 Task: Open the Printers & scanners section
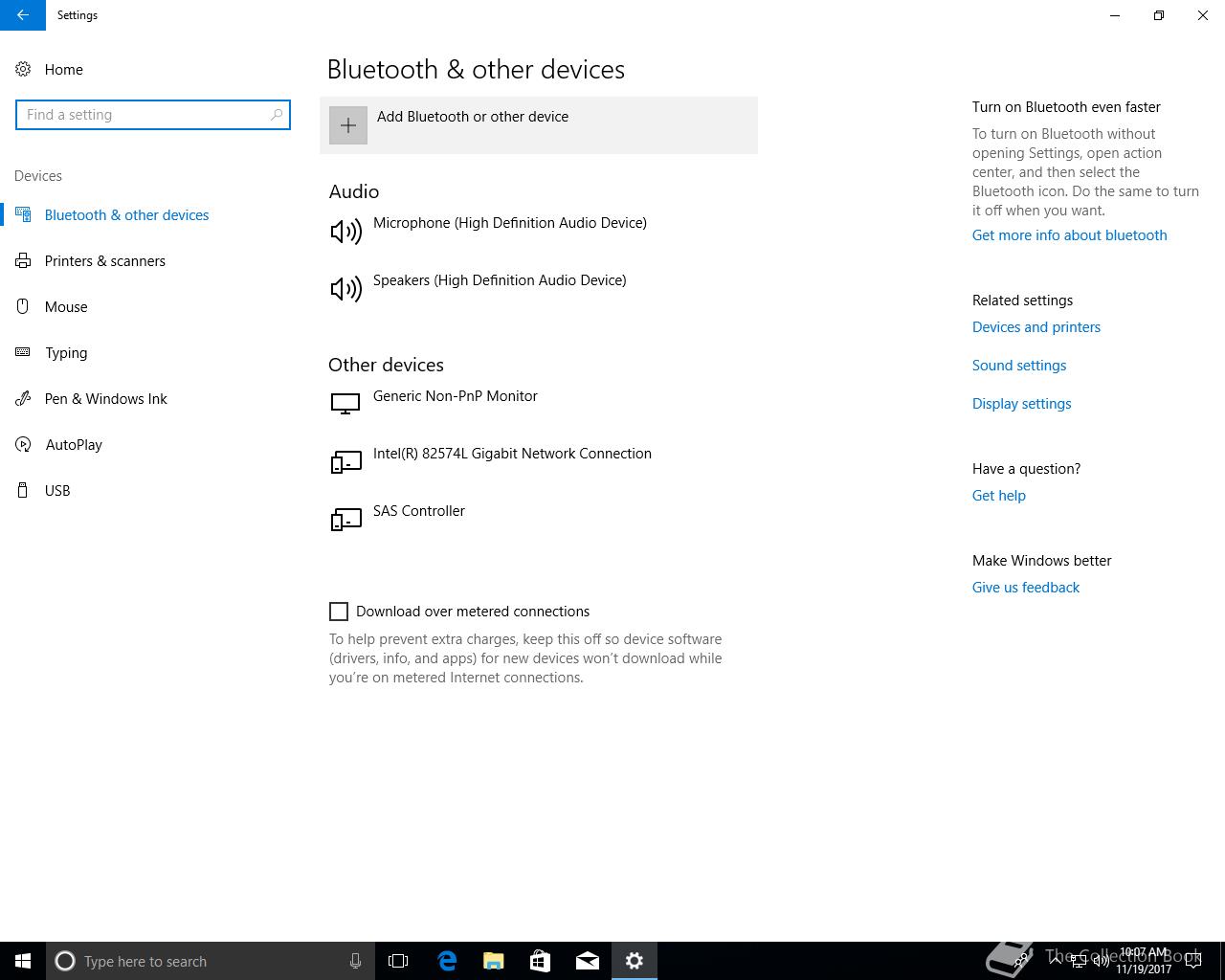coord(105,261)
